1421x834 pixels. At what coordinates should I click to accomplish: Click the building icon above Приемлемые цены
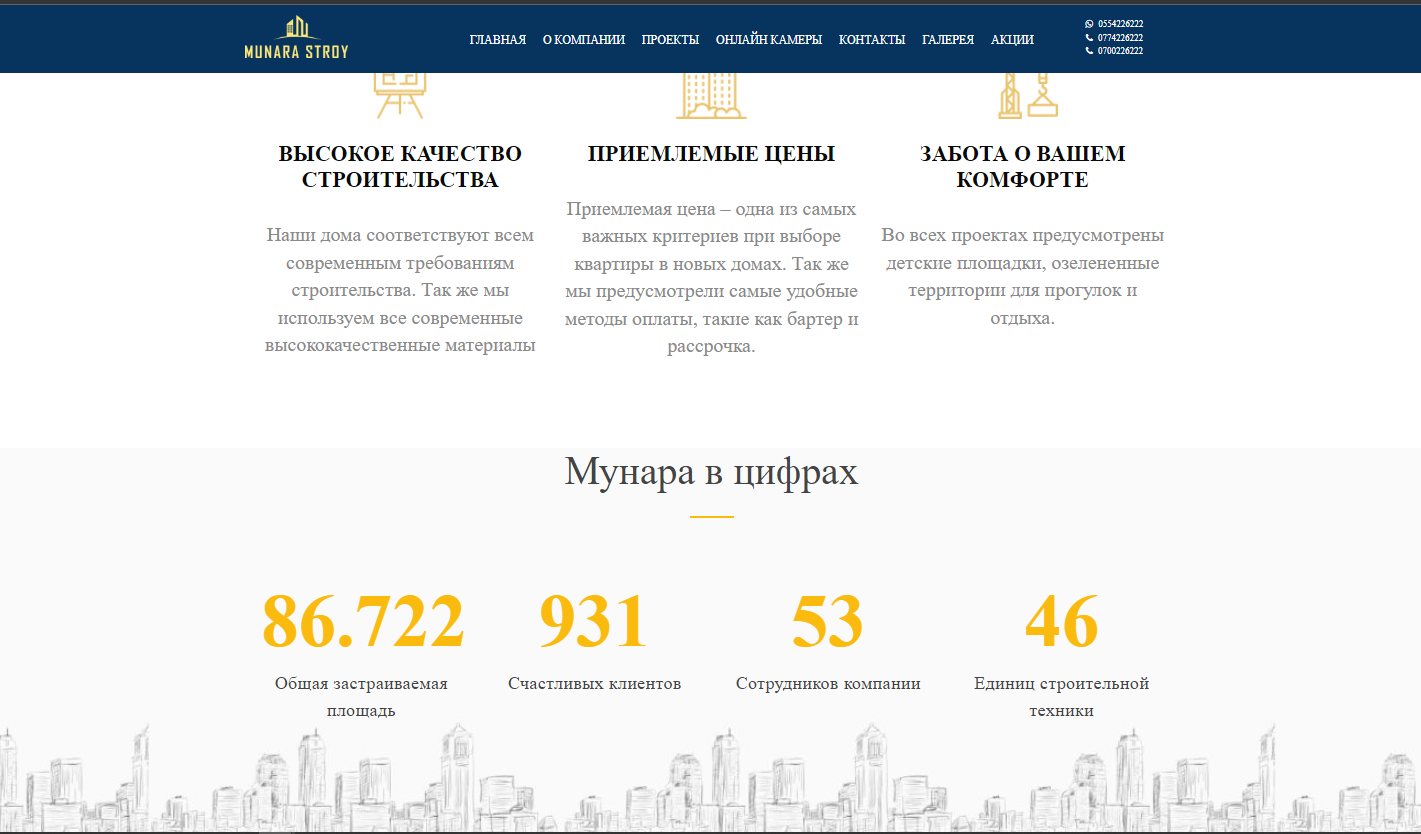coord(711,95)
